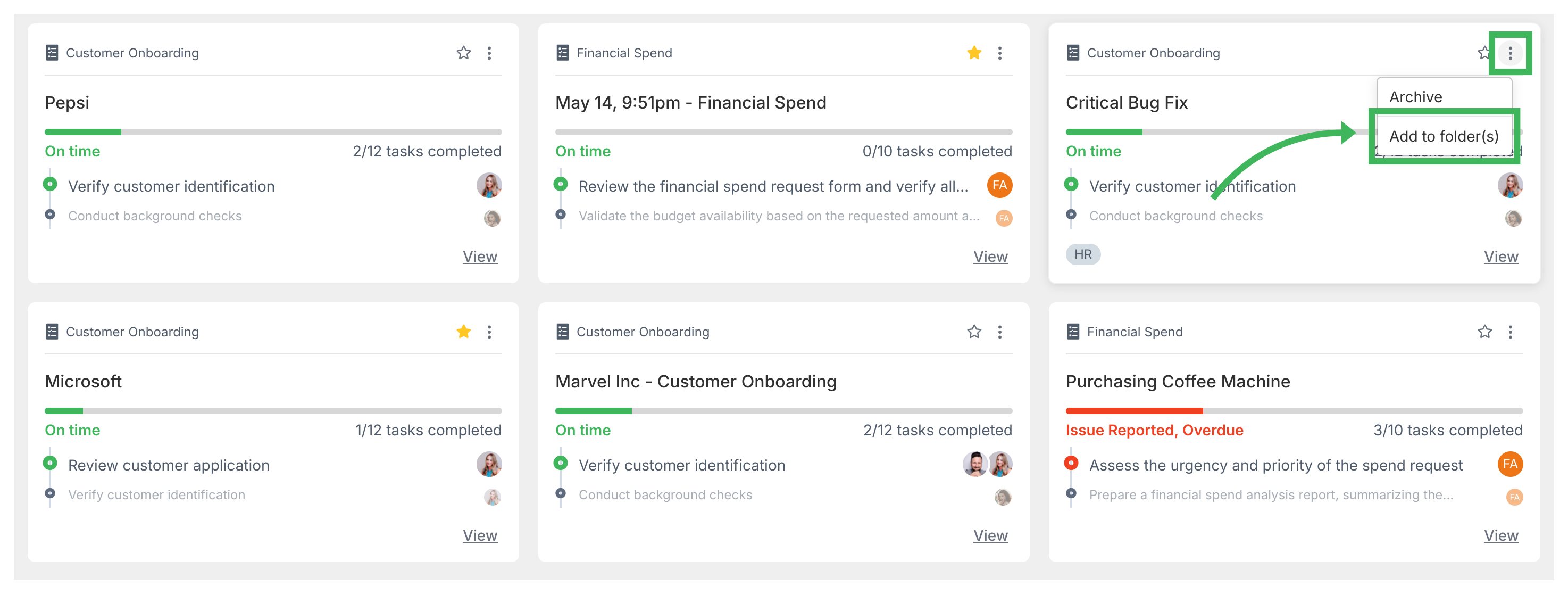Open the Microsoft card title
Image resolution: width=1568 pixels, height=594 pixels.
coord(84,382)
